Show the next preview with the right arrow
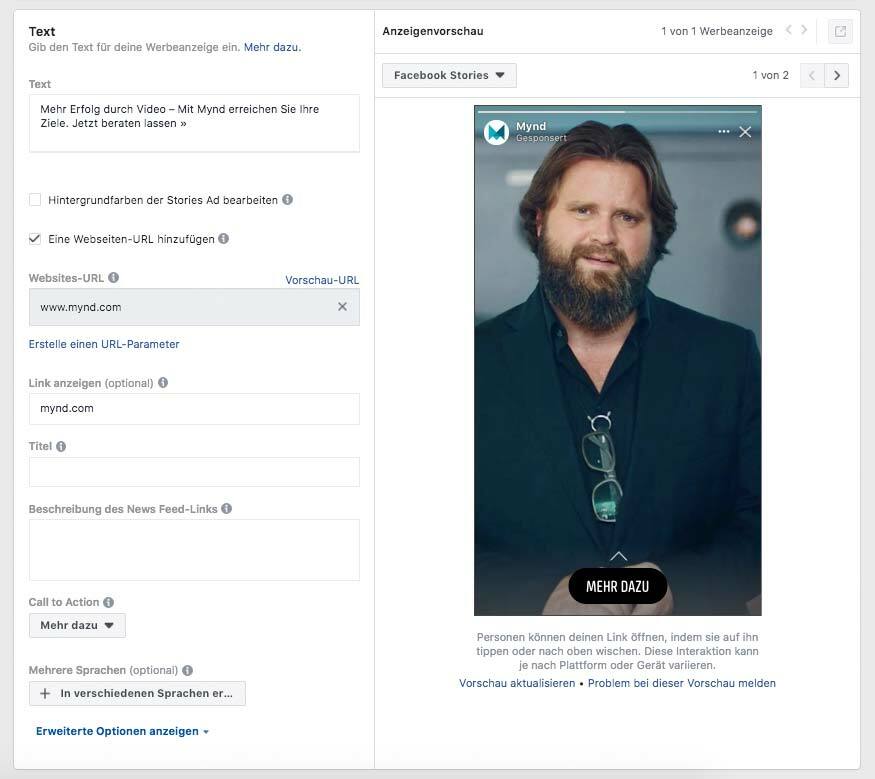Screen dimensions: 875x779 click(837, 75)
